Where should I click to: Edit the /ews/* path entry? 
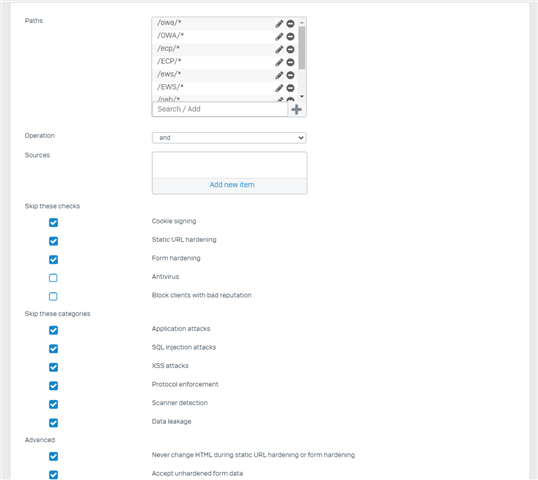click(x=279, y=75)
